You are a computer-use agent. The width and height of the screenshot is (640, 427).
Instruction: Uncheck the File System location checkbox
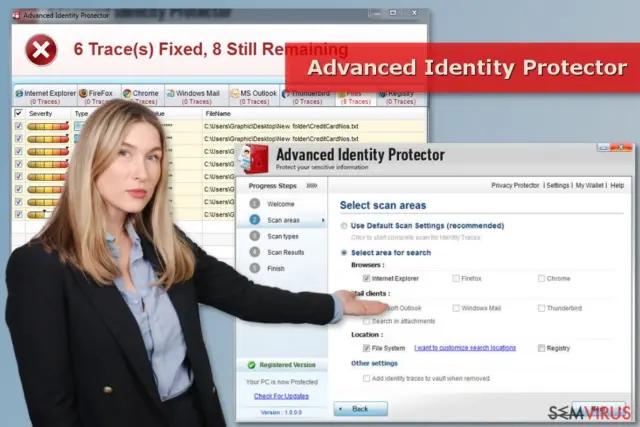(366, 348)
